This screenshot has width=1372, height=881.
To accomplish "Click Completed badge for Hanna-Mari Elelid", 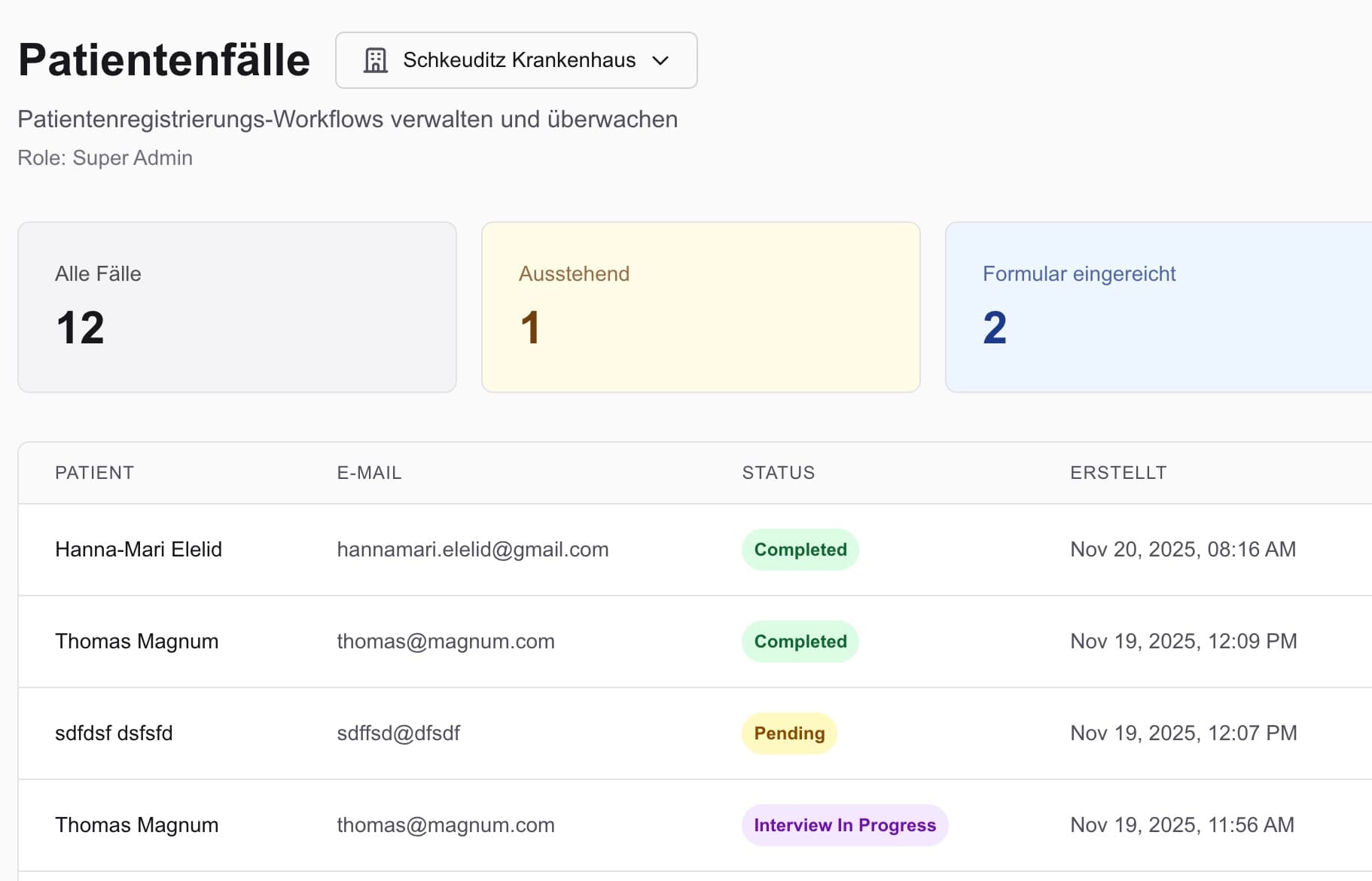I will point(800,550).
